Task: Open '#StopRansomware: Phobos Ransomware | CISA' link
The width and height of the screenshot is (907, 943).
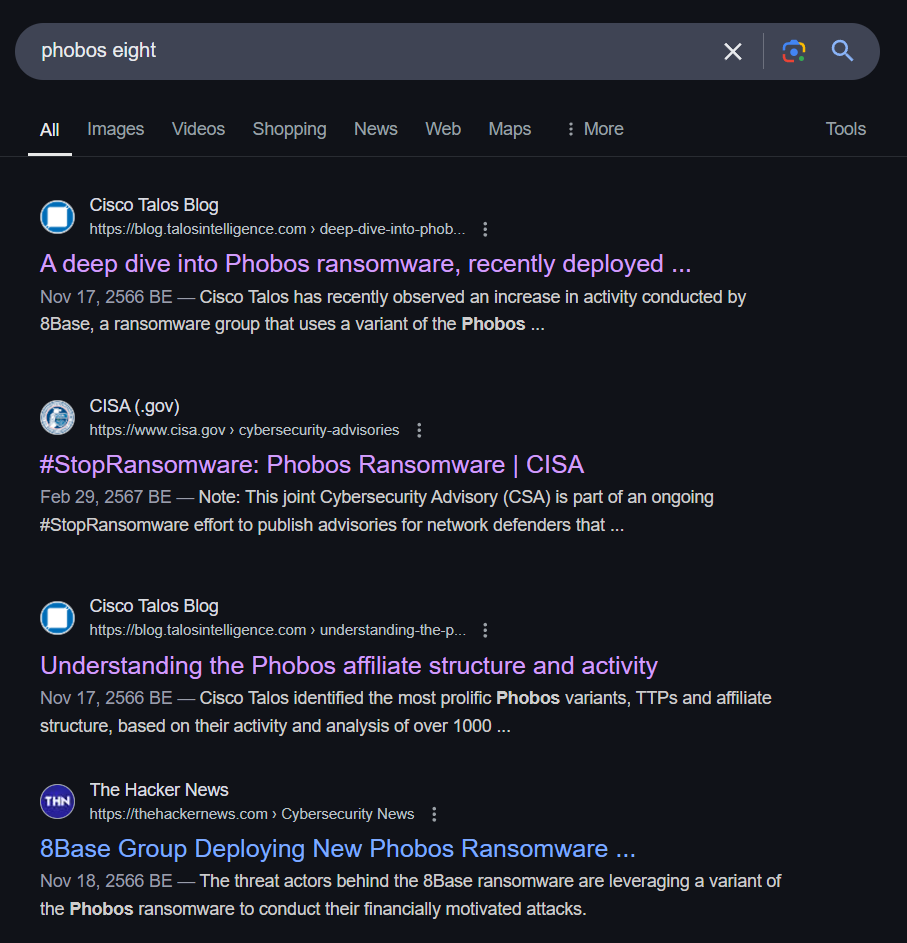Action: coord(312,465)
